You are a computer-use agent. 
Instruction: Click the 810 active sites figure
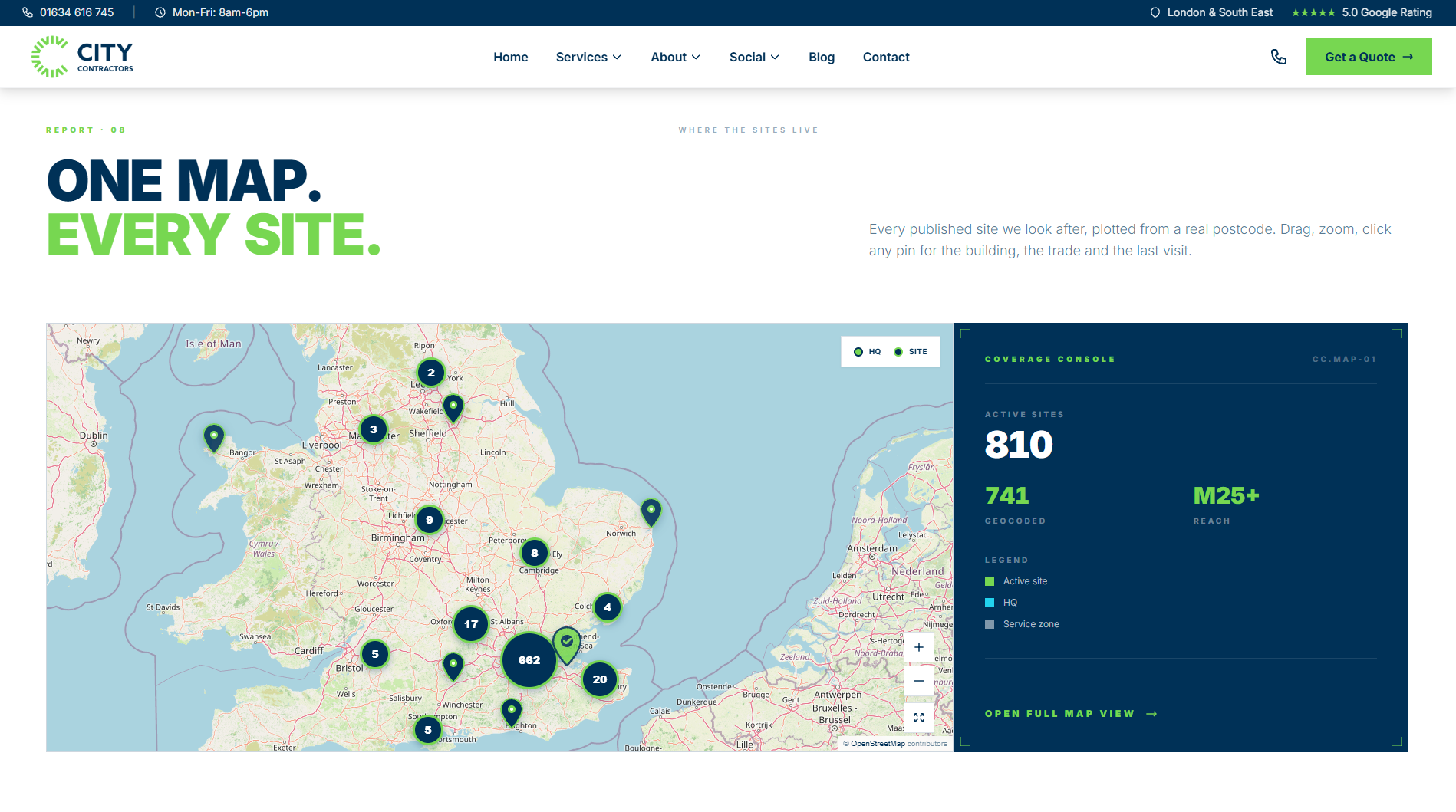point(1019,445)
